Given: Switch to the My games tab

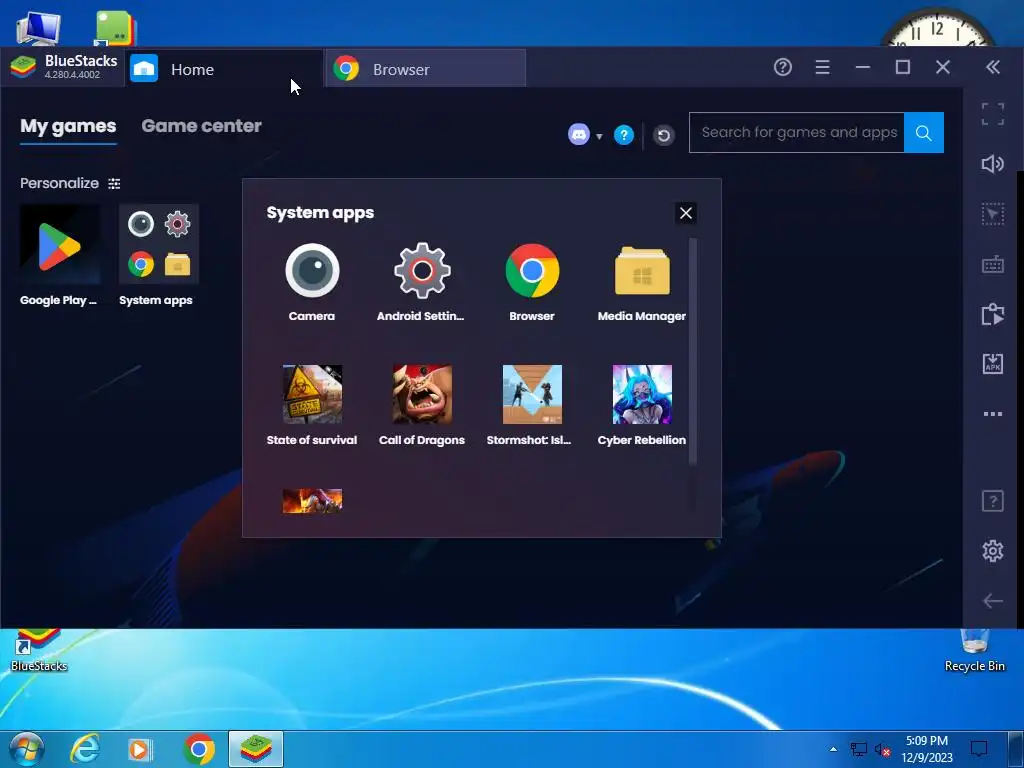Looking at the screenshot, I should (68, 126).
